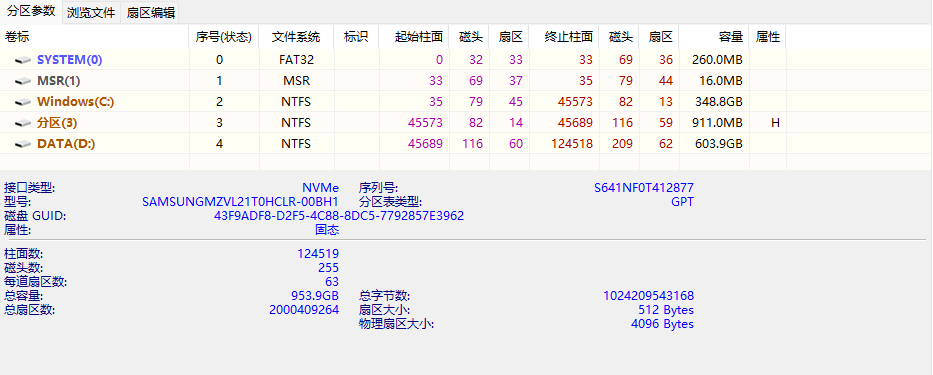Click the heads count 255
The width and height of the screenshot is (933, 375).
328,268
